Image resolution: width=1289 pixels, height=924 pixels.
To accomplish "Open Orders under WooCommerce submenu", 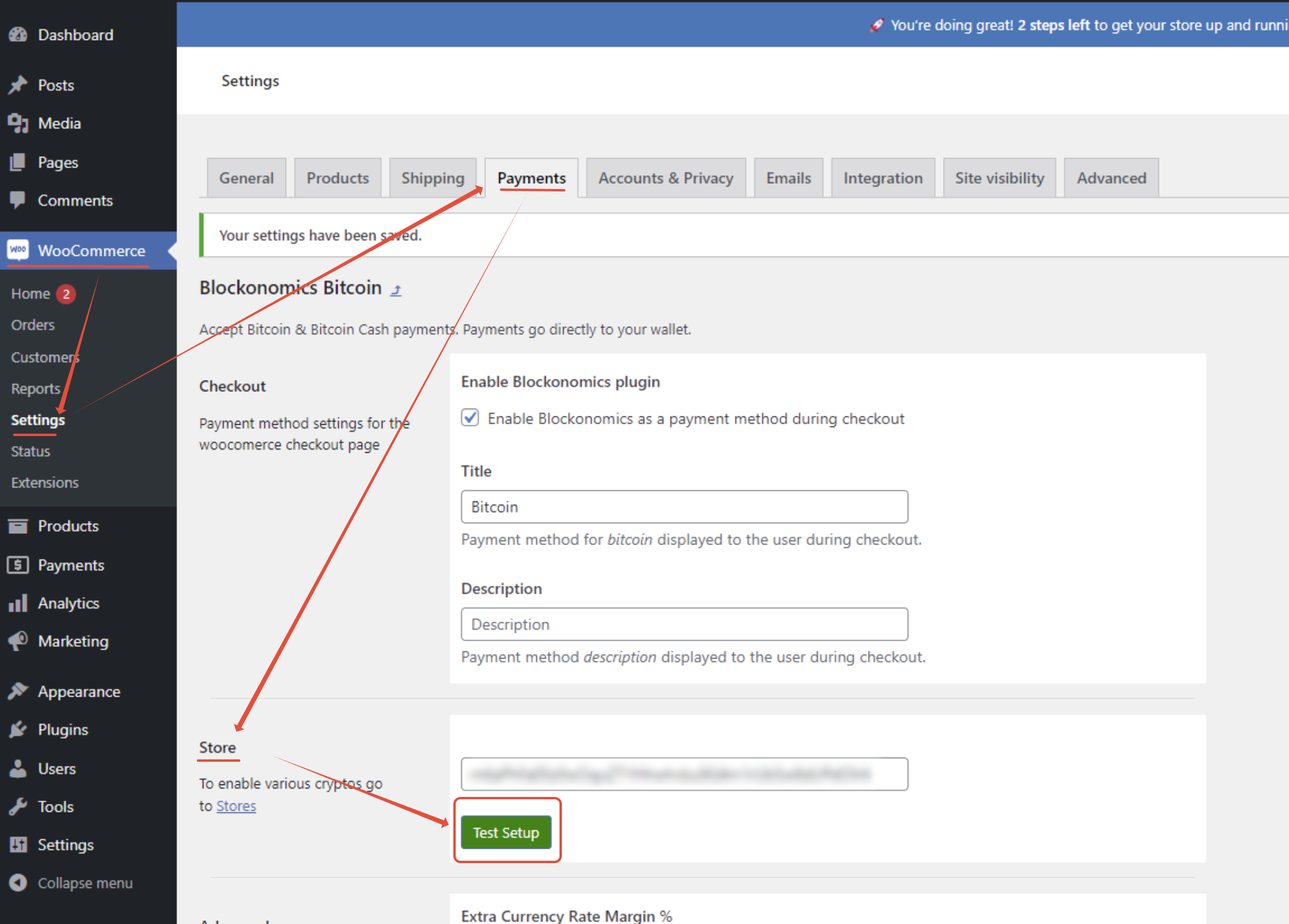I will tap(33, 325).
